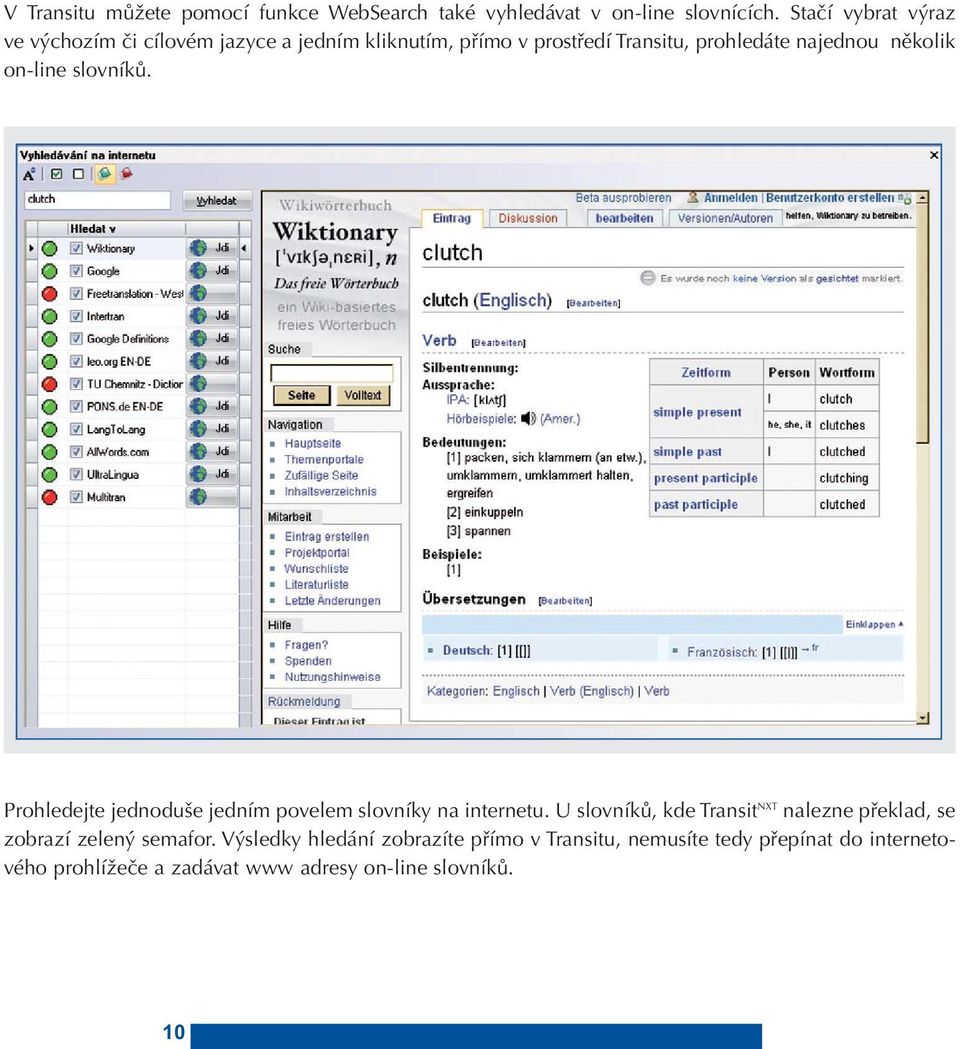Viewport: 960px width, 1049px height.
Task: Click the globe button in Multitran row
Action: pyautogui.click(x=211, y=497)
